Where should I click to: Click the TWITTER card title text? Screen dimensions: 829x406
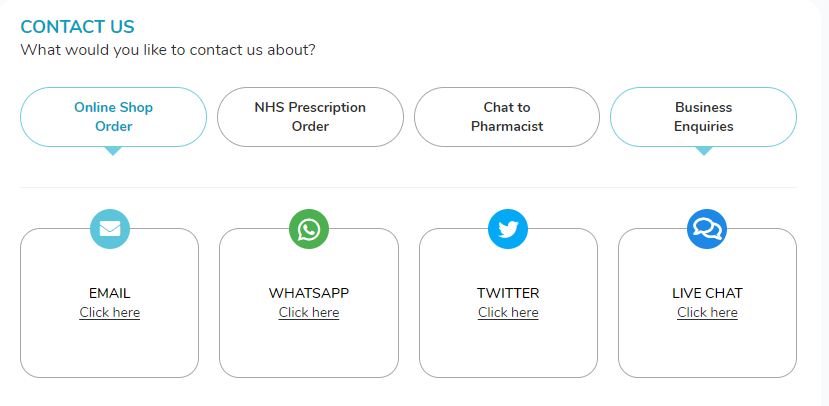[x=508, y=293]
